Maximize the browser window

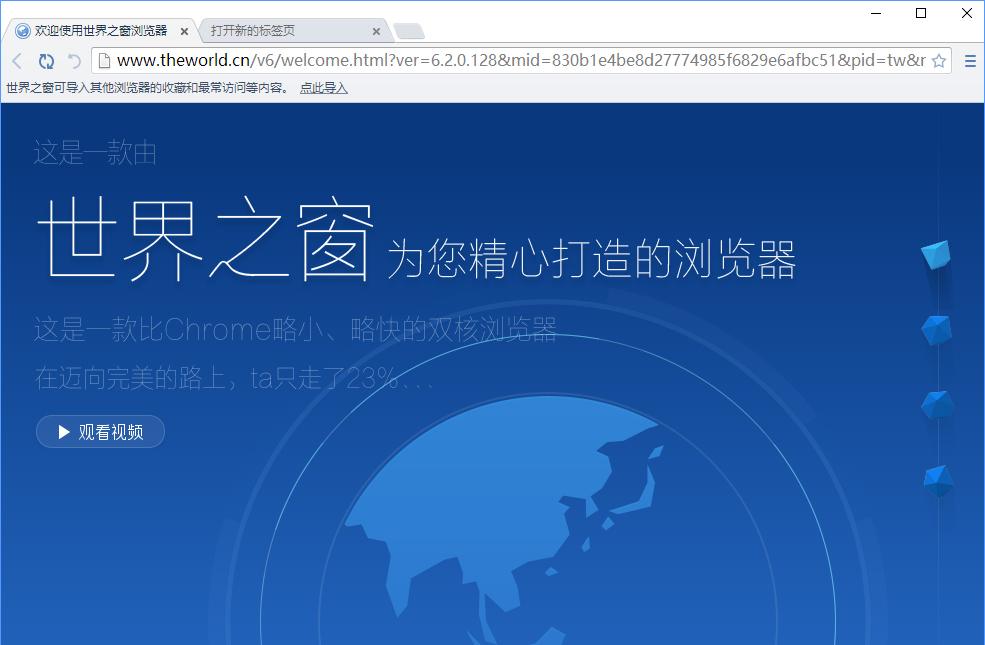pyautogui.click(x=921, y=13)
